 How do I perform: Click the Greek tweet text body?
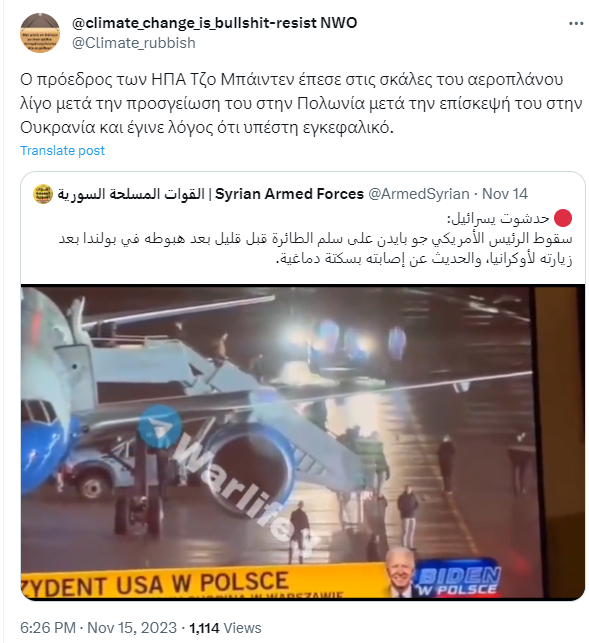301,103
